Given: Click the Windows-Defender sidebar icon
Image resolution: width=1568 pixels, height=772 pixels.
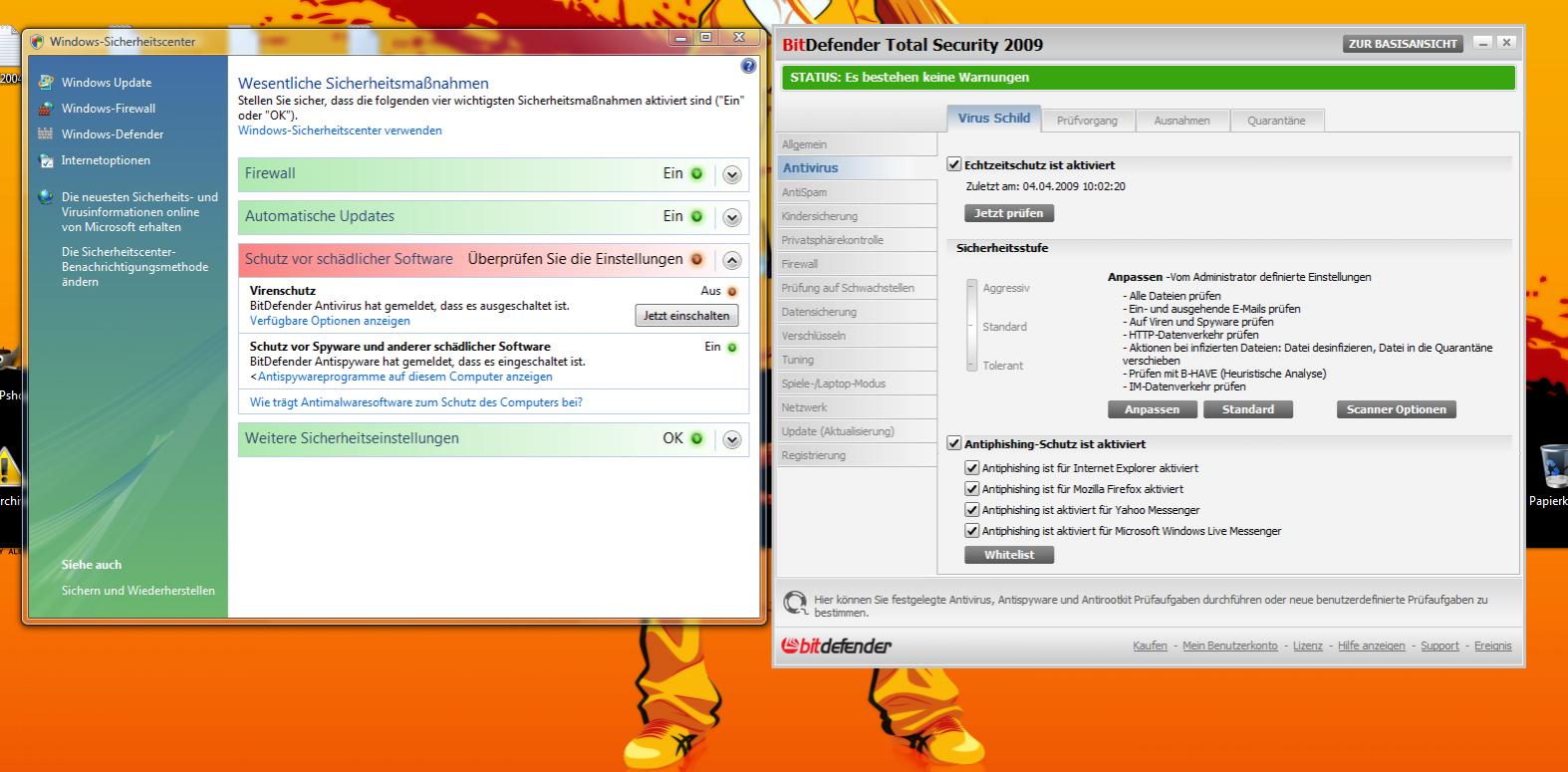Looking at the screenshot, I should coord(45,134).
